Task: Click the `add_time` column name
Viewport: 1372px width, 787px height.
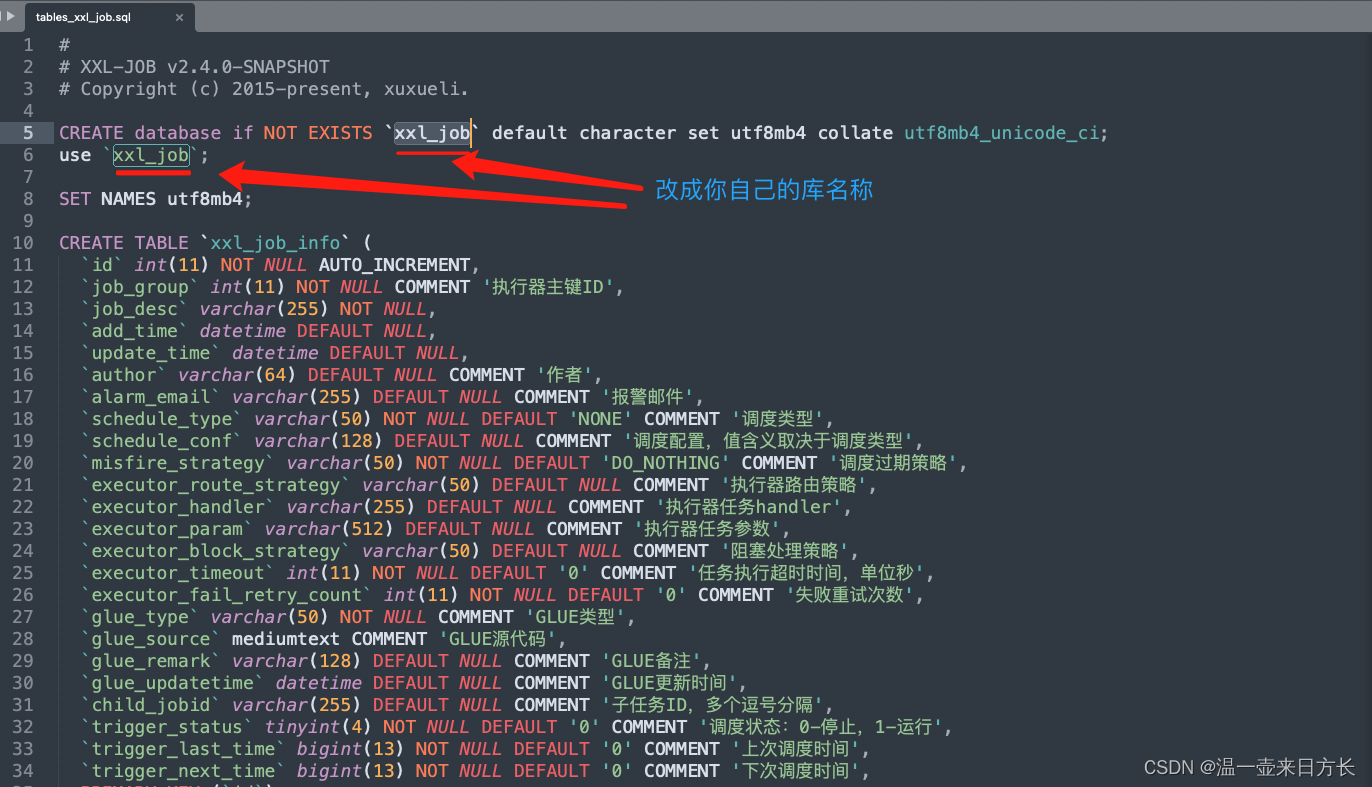Action: click(135, 331)
